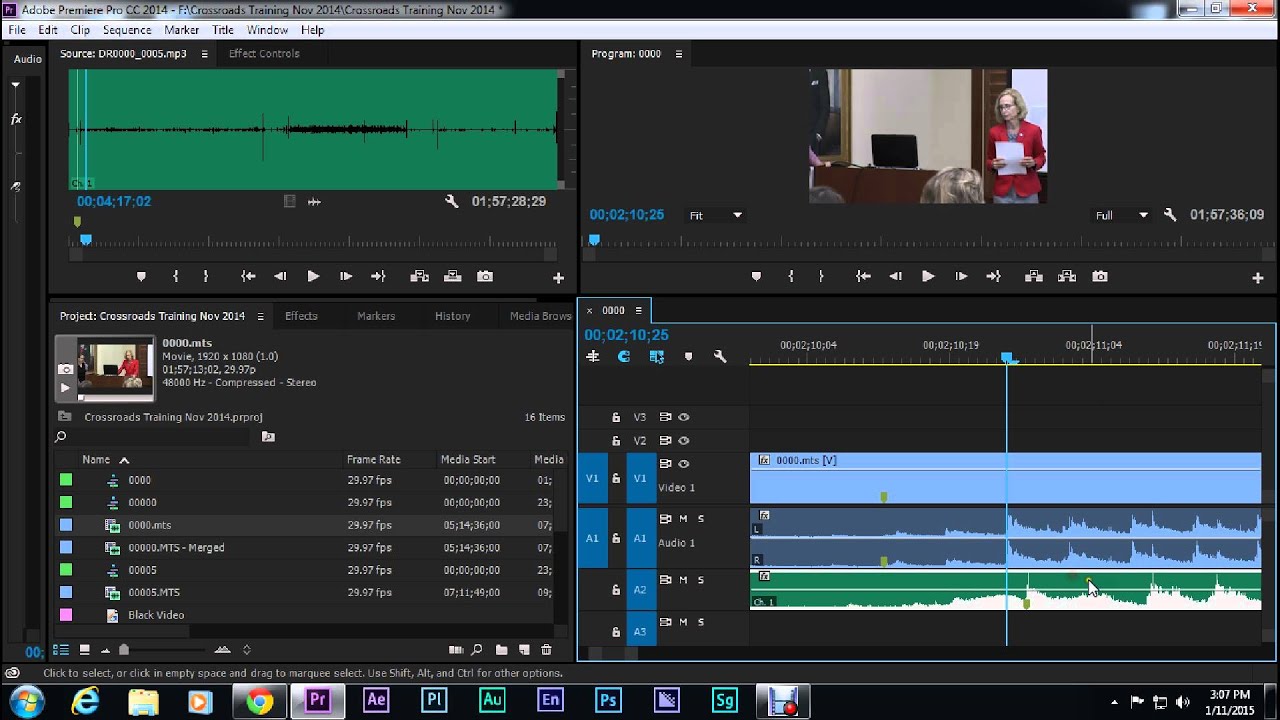This screenshot has height=720, width=1280.
Task: Toggle V2 track visibility eye
Action: pyautogui.click(x=684, y=441)
